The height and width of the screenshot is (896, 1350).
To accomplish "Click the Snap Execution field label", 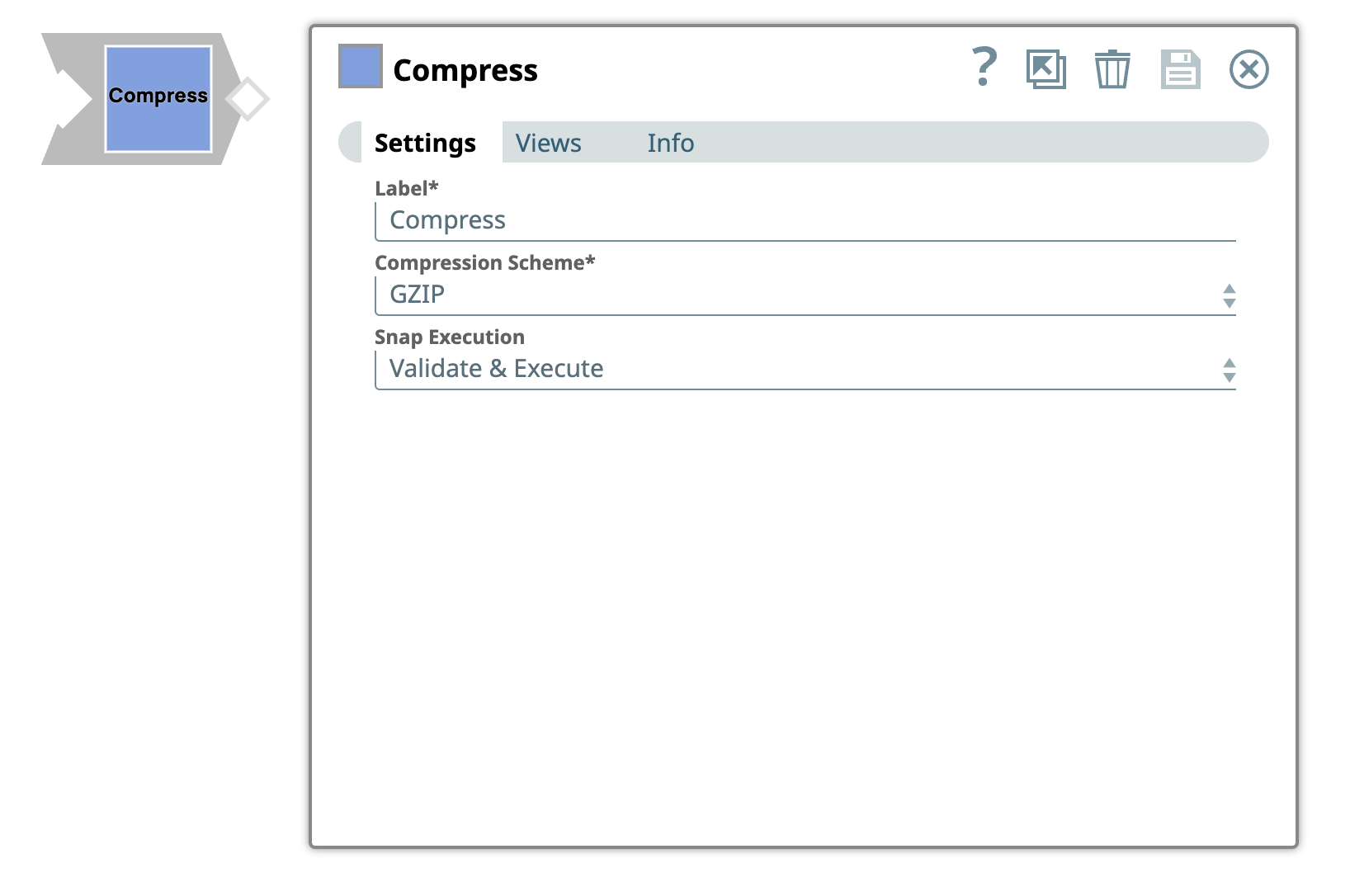I will [450, 337].
